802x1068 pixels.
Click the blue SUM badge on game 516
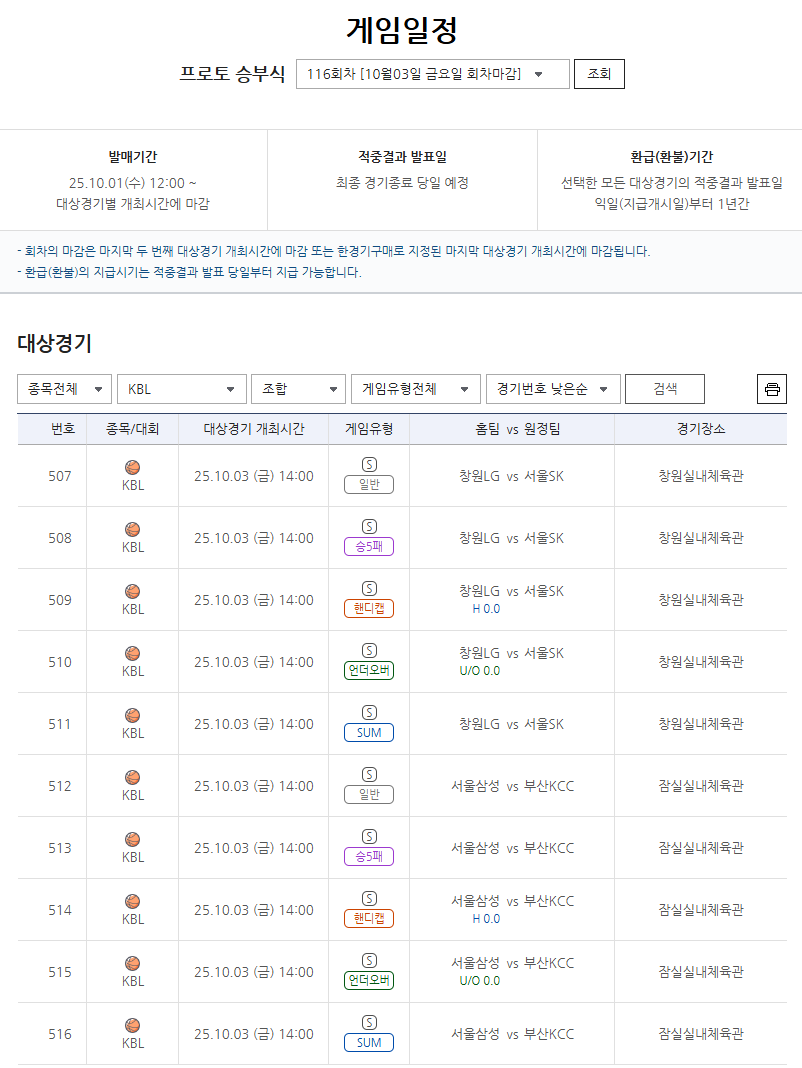tap(371, 1042)
